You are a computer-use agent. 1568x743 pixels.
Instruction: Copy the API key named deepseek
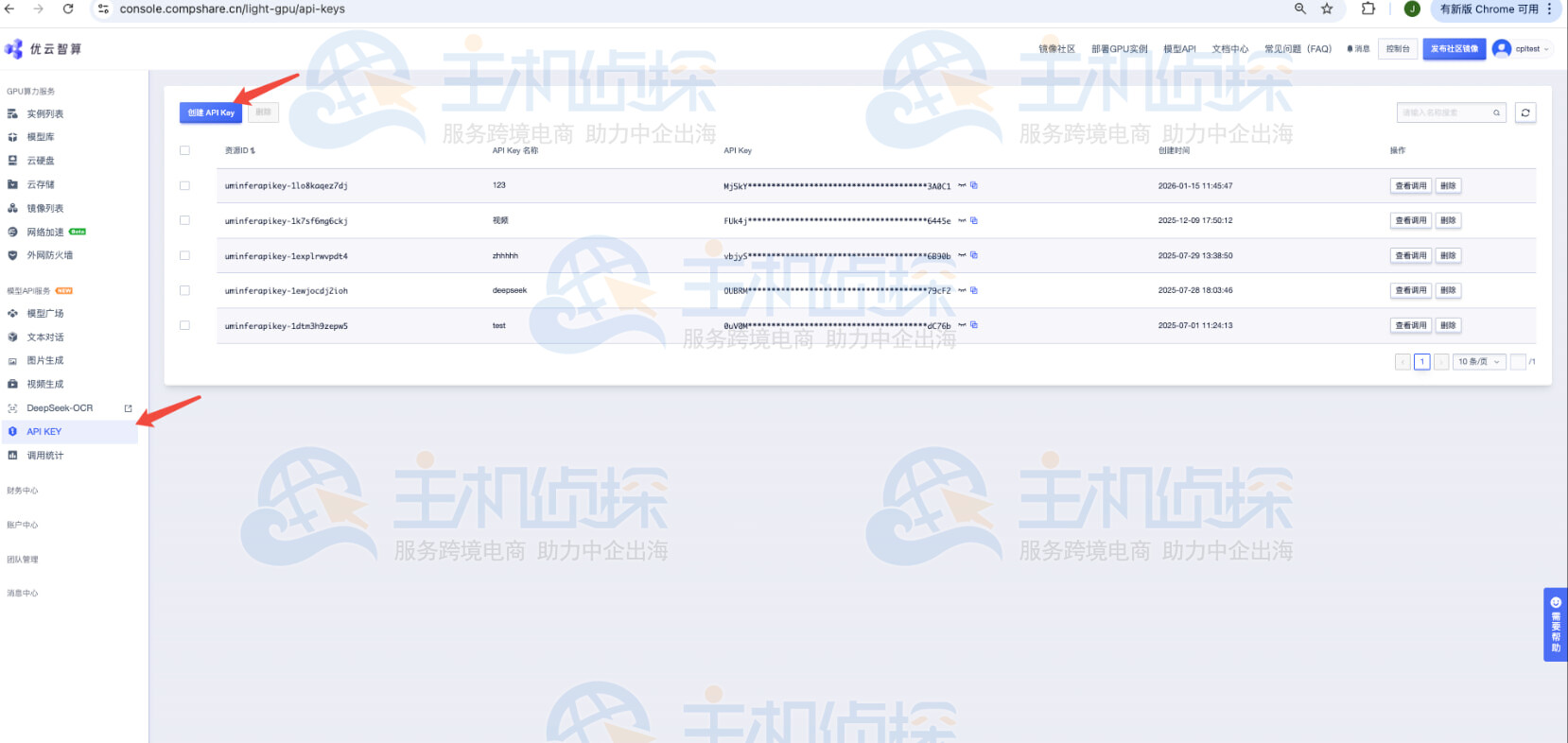click(974, 290)
